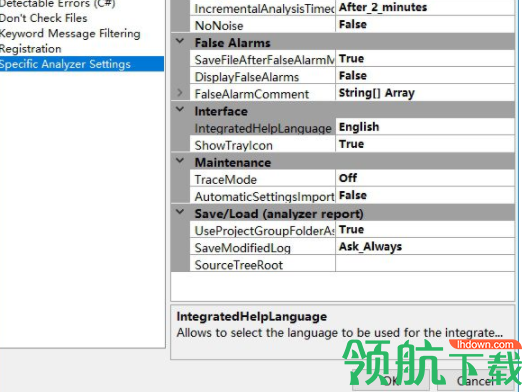Change AutomaticSettingsImport False value
Image resolution: width=522 pixels, height=392 pixels.
pos(425,195)
